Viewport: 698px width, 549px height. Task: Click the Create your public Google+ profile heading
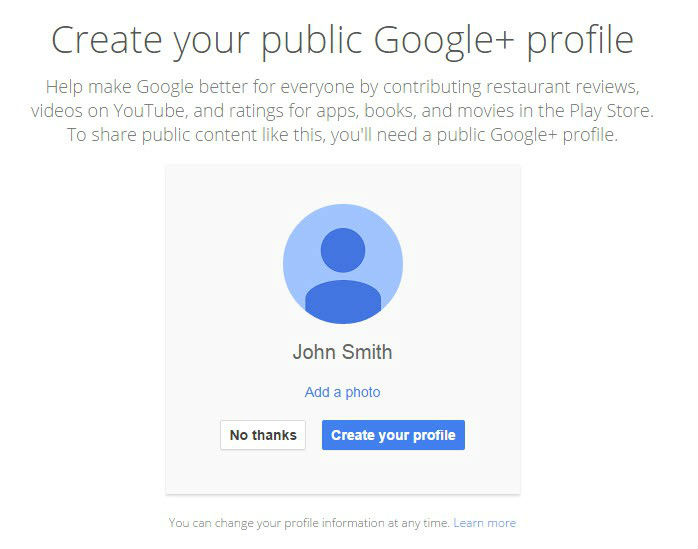tap(342, 40)
